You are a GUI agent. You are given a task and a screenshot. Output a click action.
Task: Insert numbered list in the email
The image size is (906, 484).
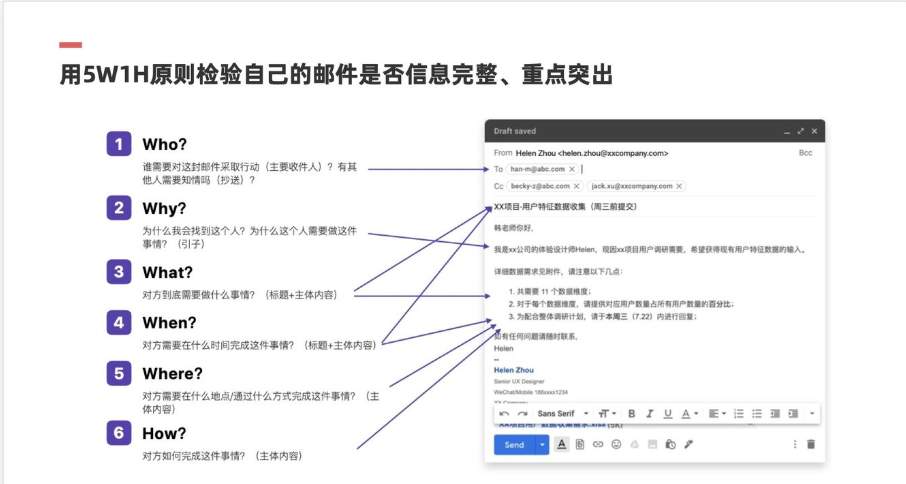pyautogui.click(x=739, y=413)
